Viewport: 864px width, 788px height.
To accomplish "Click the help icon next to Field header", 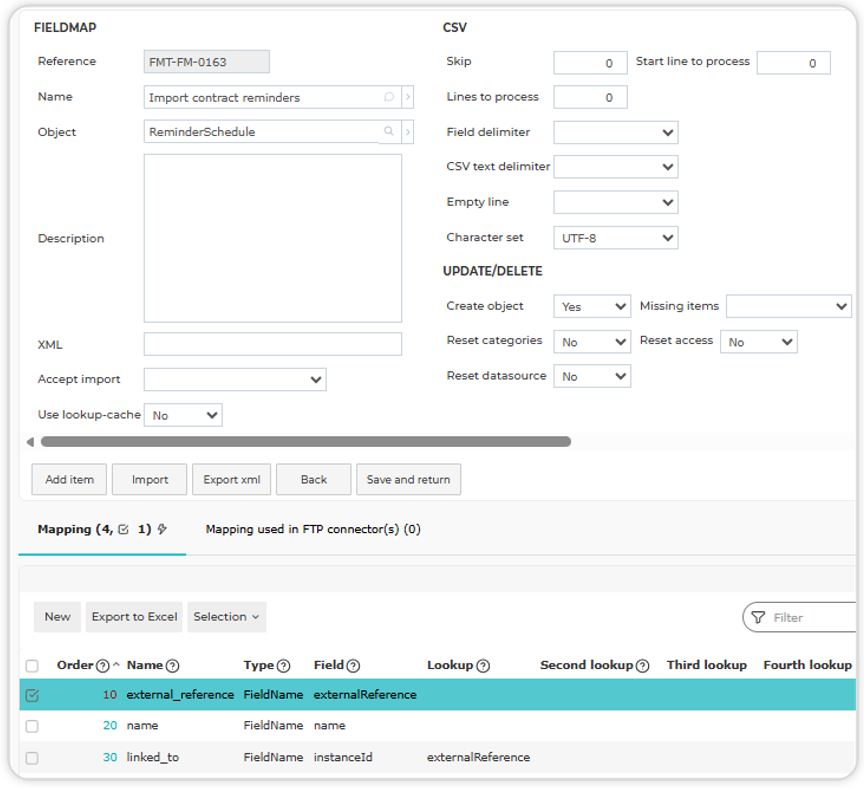I will click(x=353, y=666).
